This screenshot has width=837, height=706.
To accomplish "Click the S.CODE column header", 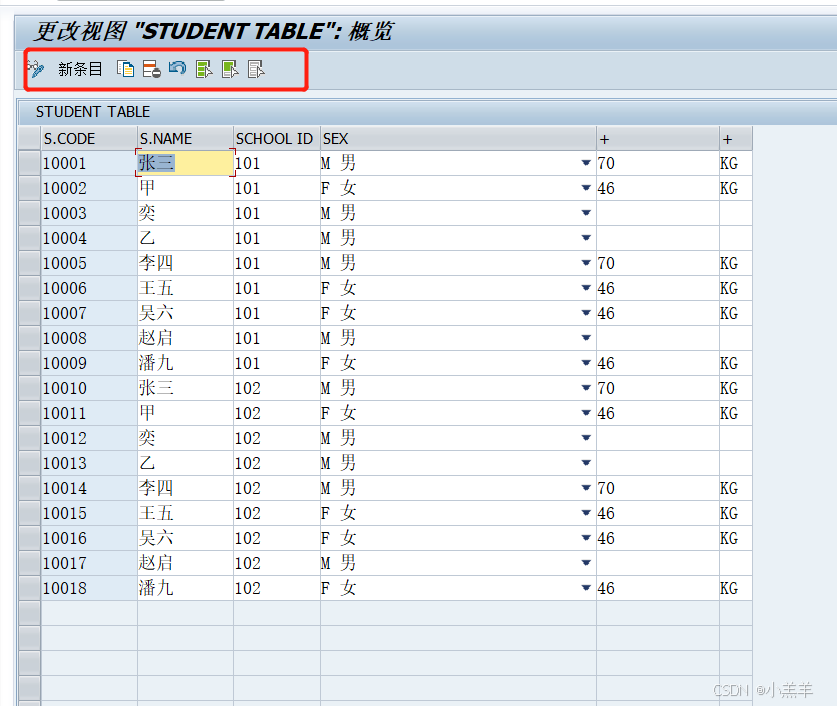I will pos(89,138).
